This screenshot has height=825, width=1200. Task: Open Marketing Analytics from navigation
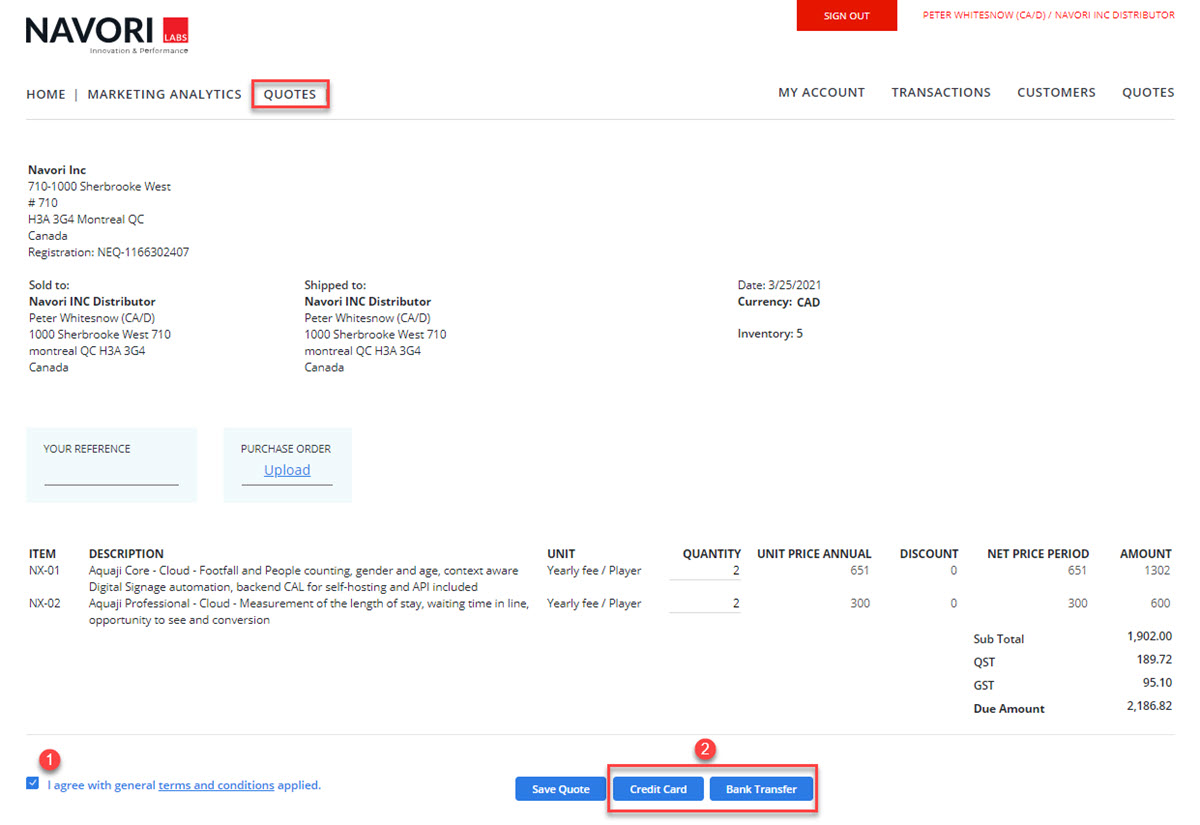click(164, 94)
